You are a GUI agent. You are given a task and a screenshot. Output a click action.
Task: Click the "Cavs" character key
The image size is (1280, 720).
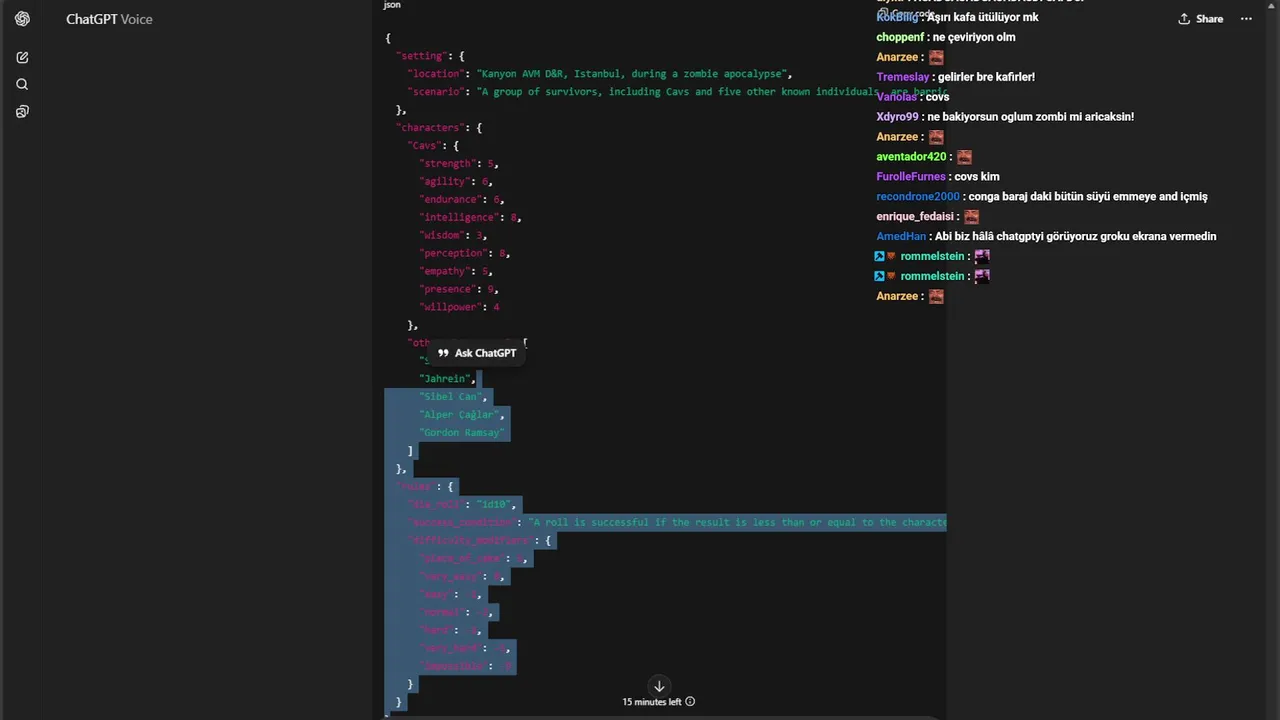(x=424, y=146)
